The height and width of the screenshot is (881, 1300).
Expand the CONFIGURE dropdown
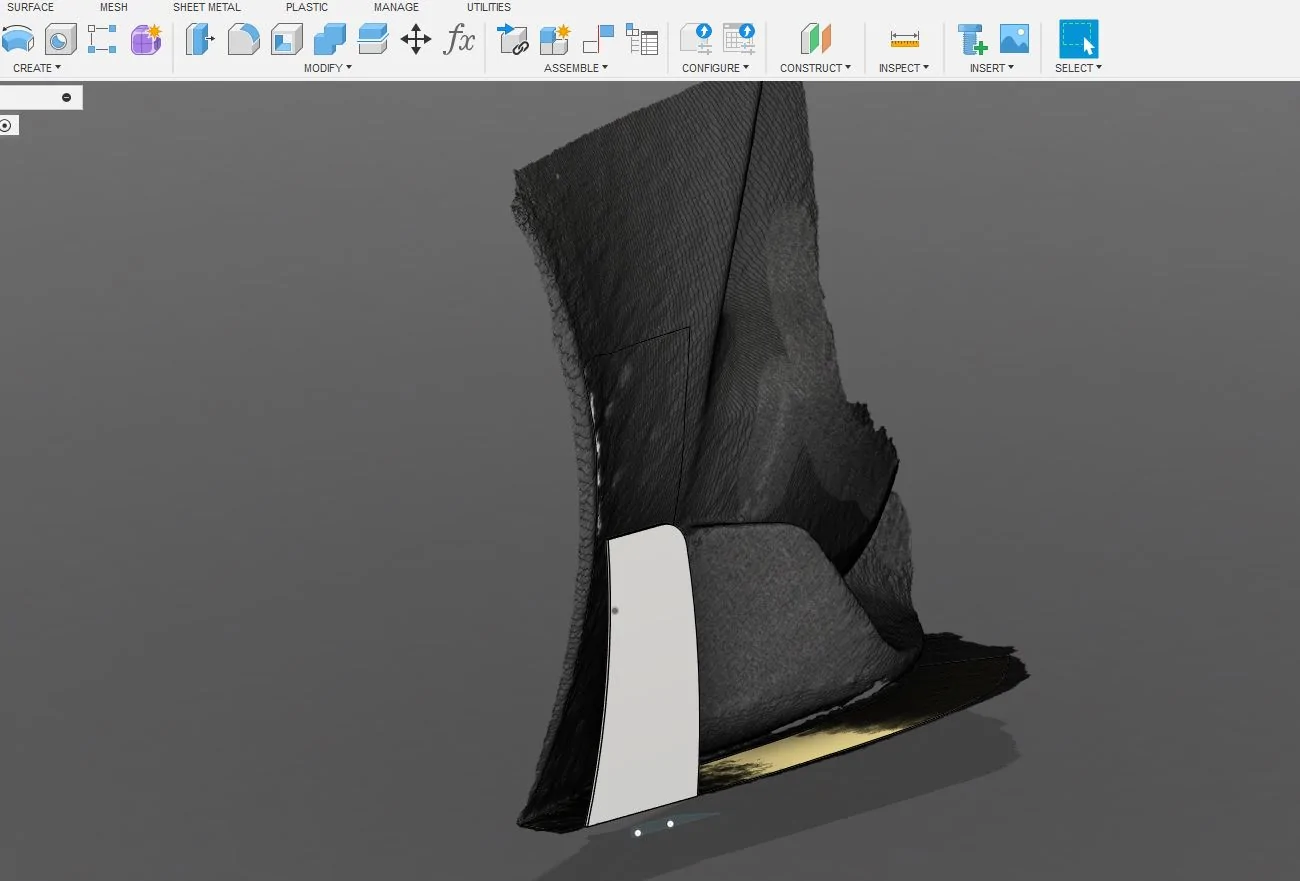tap(715, 68)
